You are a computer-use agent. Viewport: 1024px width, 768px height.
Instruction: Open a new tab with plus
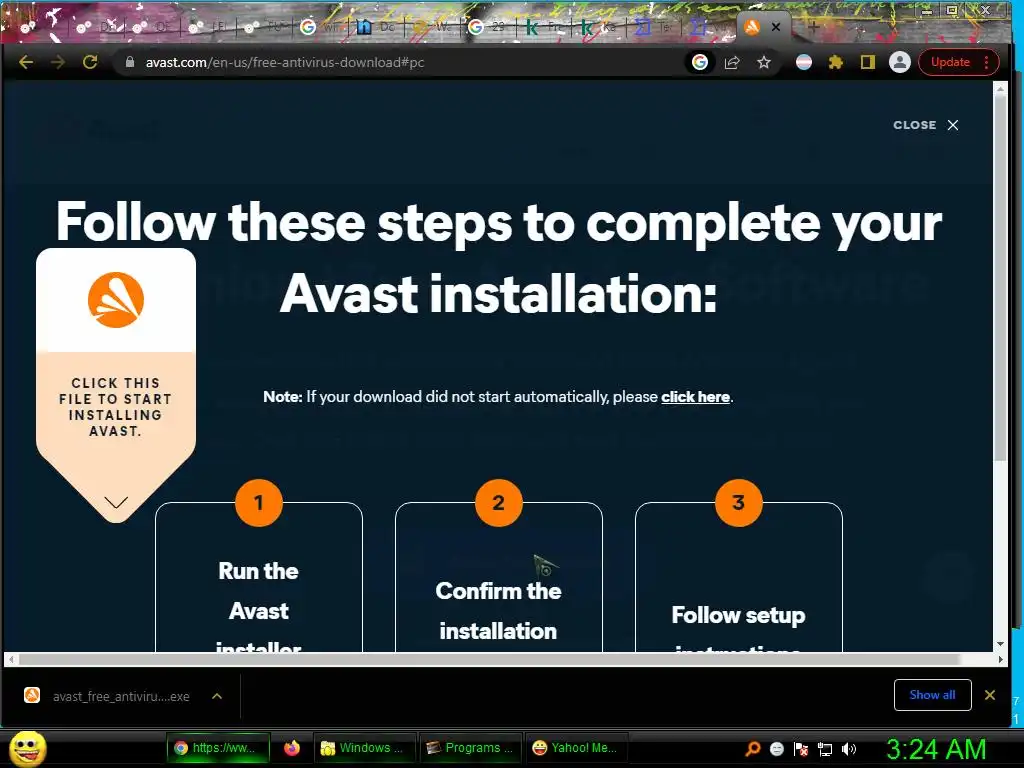814,27
